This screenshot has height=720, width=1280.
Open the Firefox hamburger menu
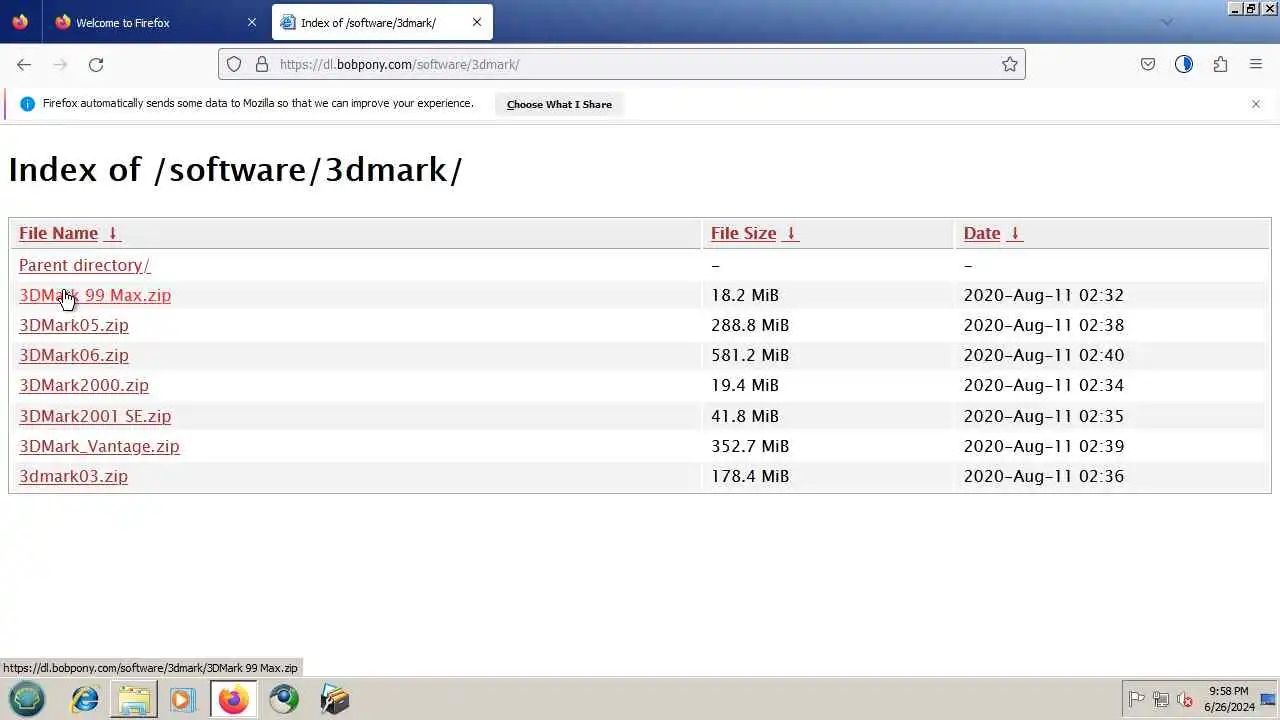(x=1256, y=64)
